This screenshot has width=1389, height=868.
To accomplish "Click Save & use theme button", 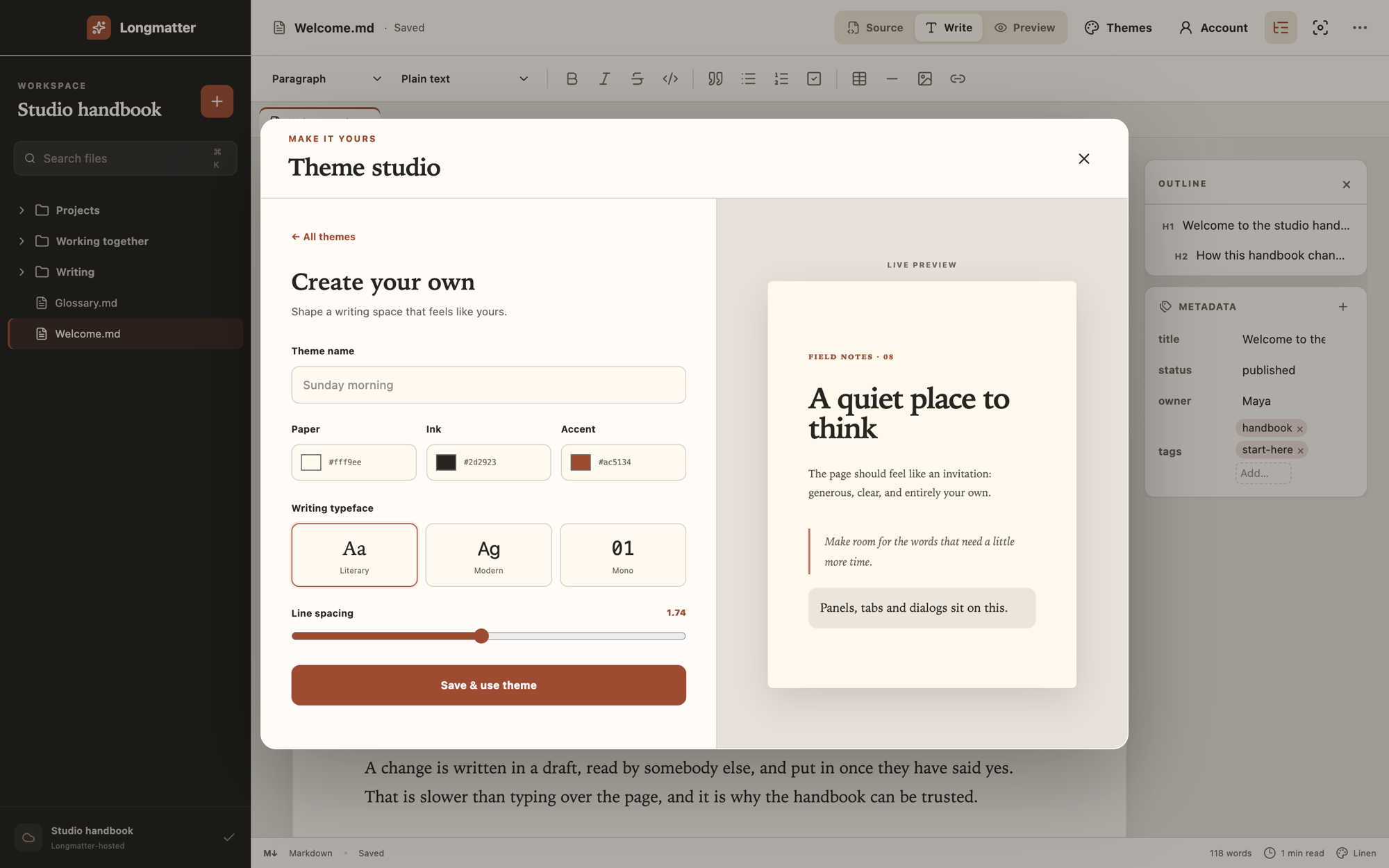I will 488,685.
